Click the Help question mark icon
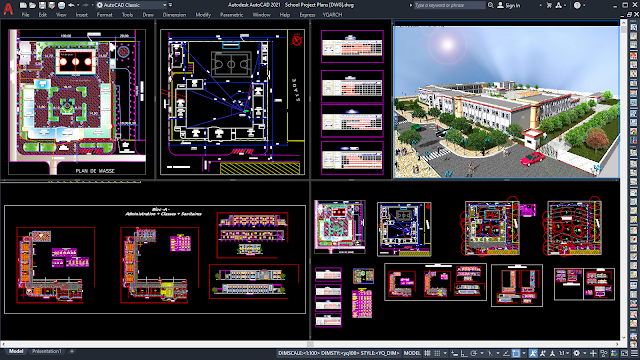 [577, 5]
